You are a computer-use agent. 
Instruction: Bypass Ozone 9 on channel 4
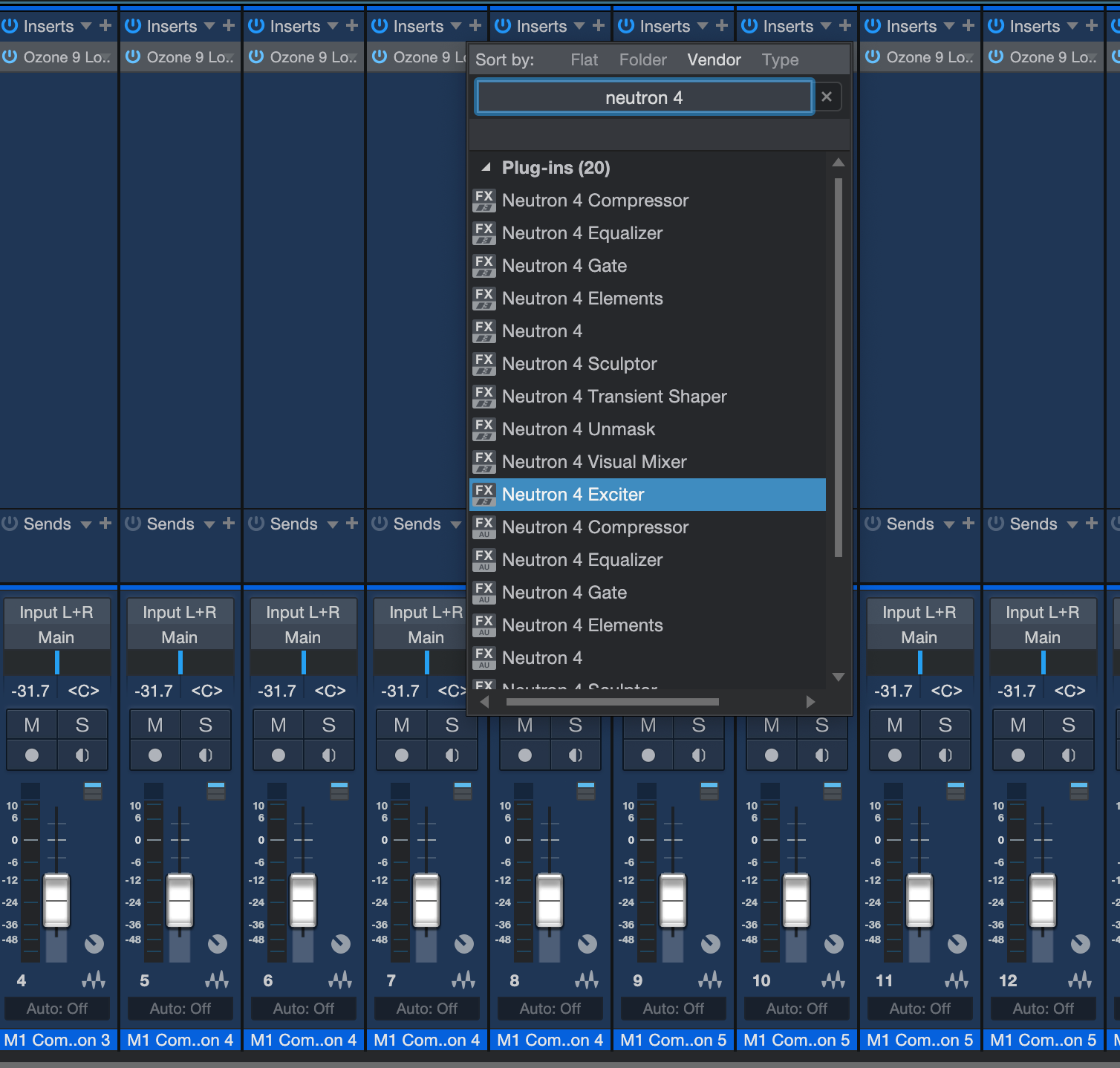tap(10, 56)
